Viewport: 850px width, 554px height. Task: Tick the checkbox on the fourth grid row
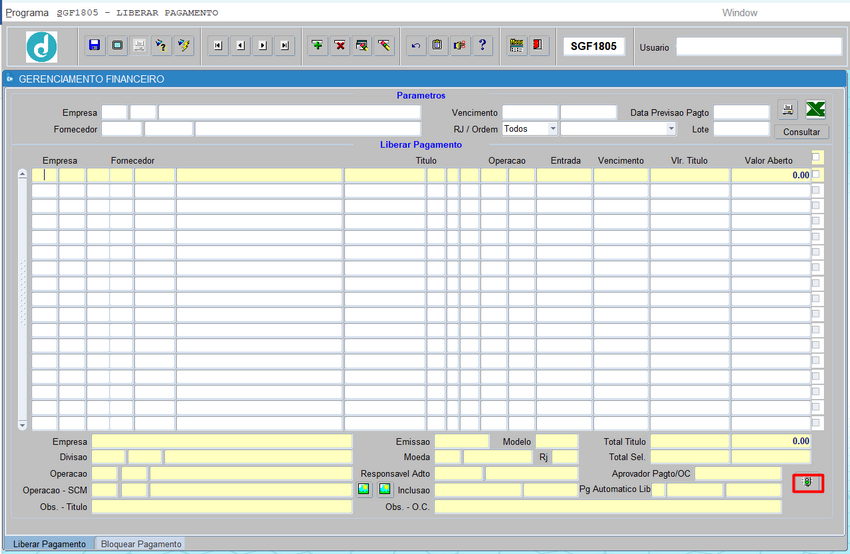pos(816,221)
